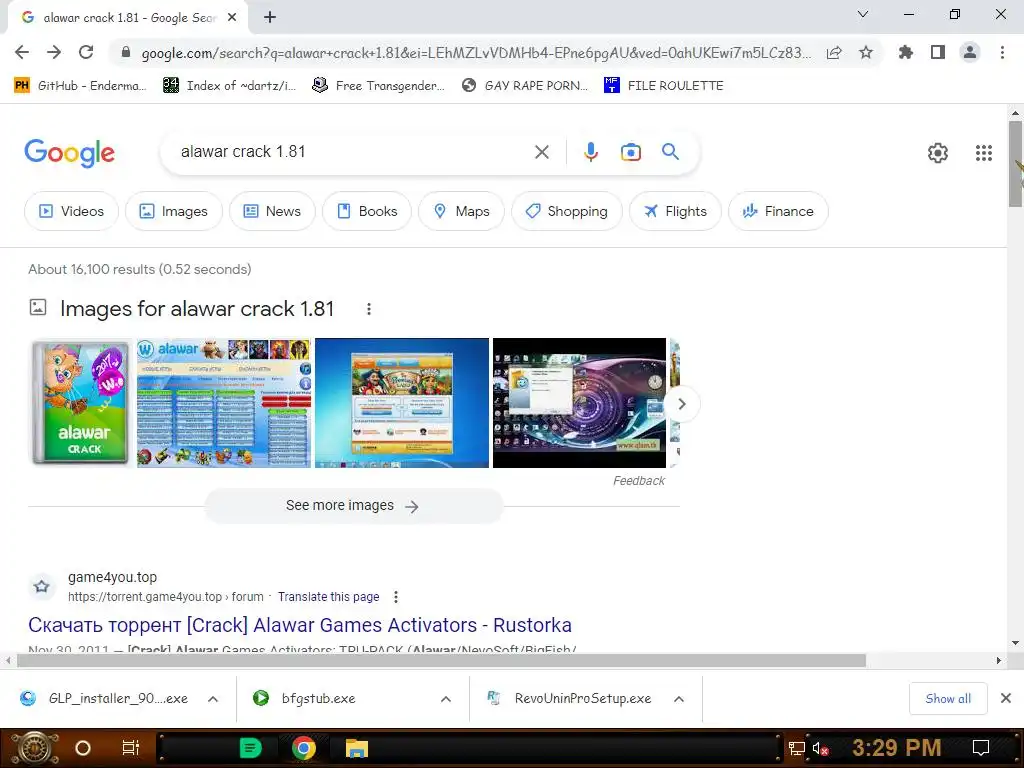Bookmark this page with the star

(866, 52)
